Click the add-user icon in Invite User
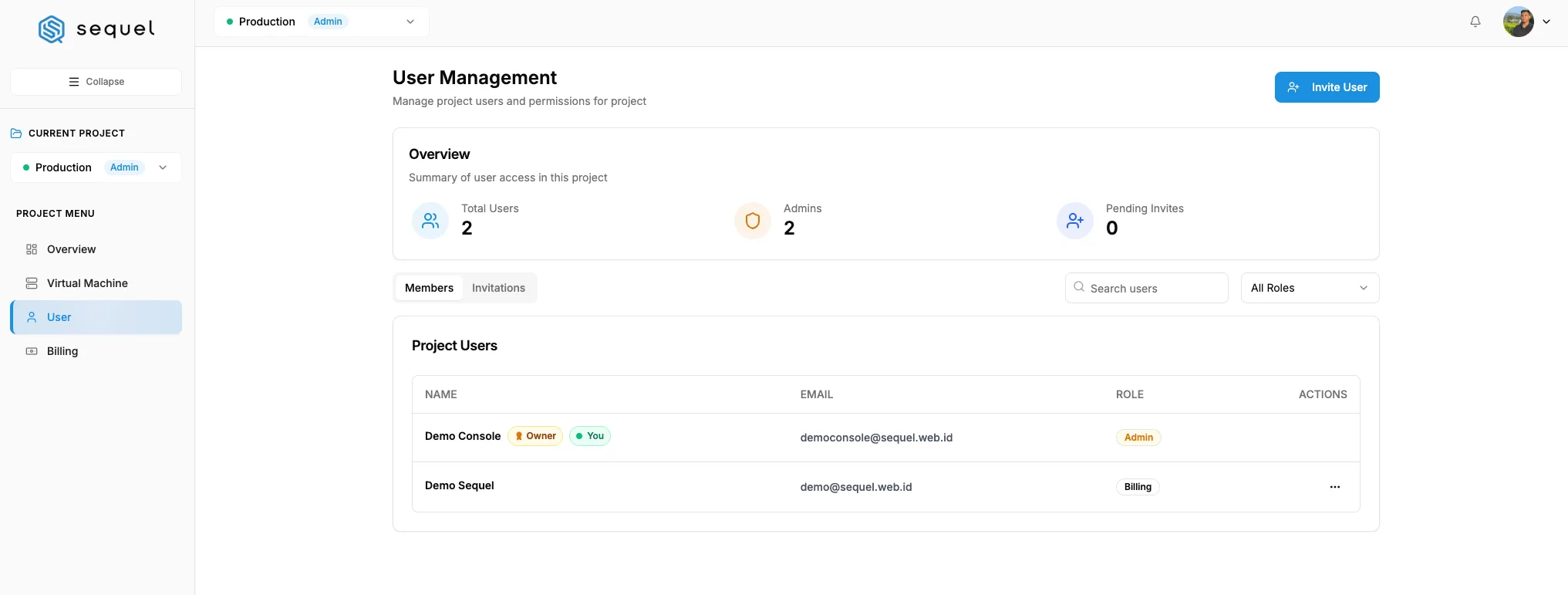 tap(1293, 87)
